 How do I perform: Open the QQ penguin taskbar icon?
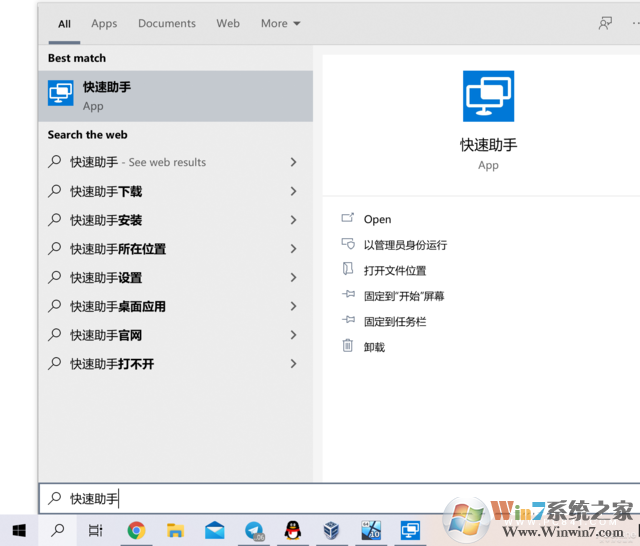pos(293,530)
